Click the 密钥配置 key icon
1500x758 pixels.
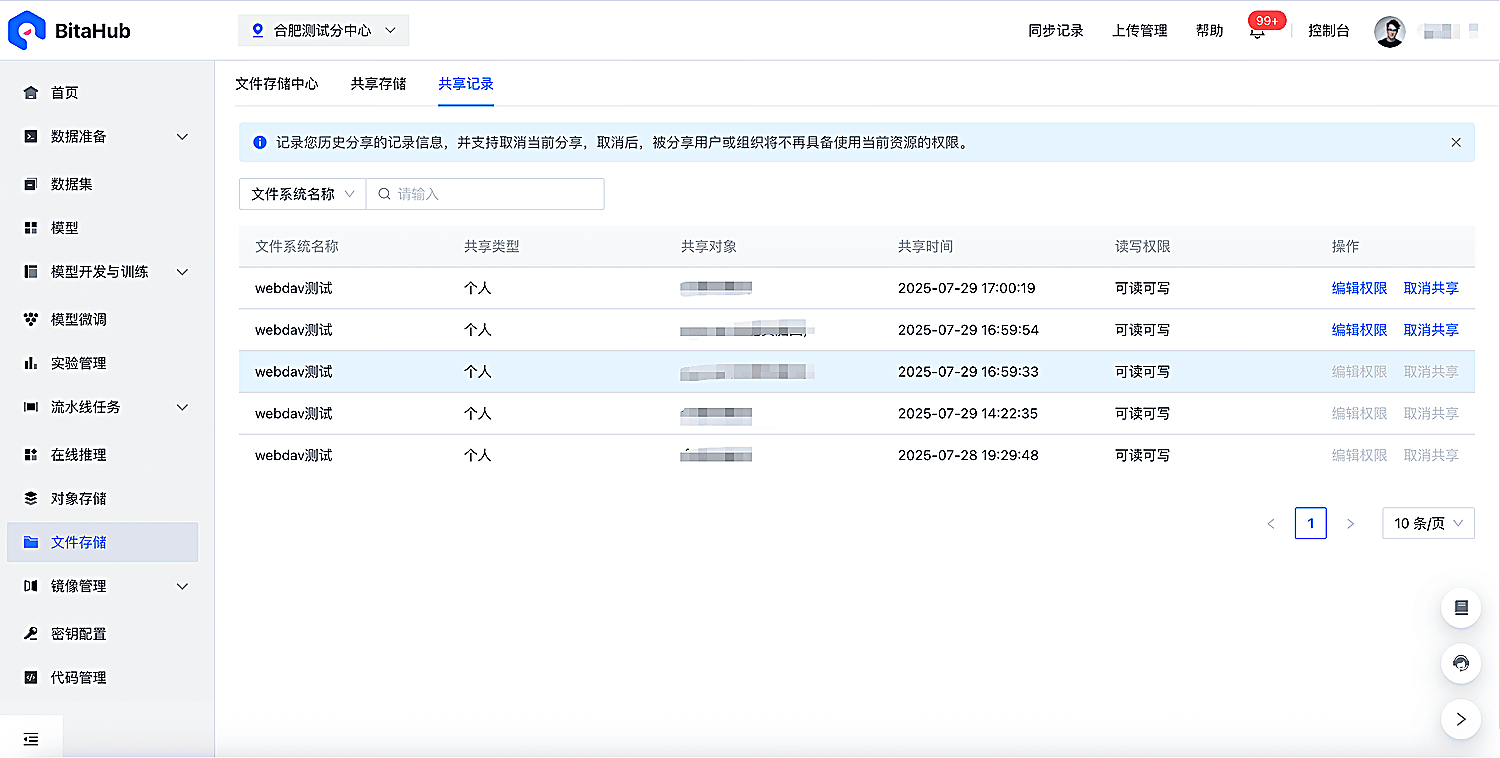31,634
